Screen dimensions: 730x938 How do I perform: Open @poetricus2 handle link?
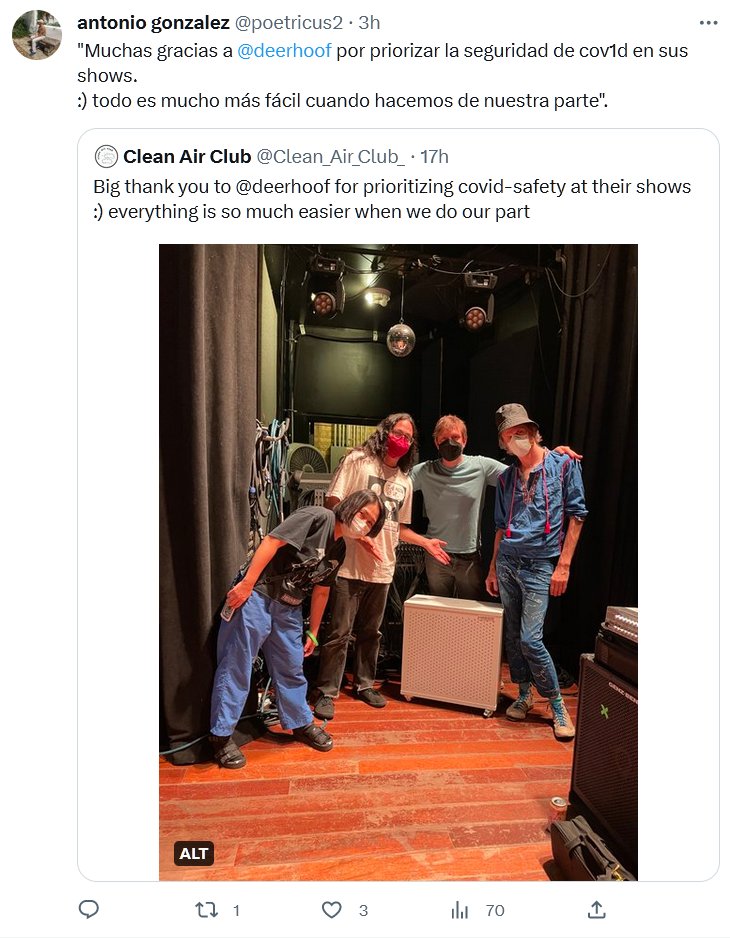click(x=288, y=23)
